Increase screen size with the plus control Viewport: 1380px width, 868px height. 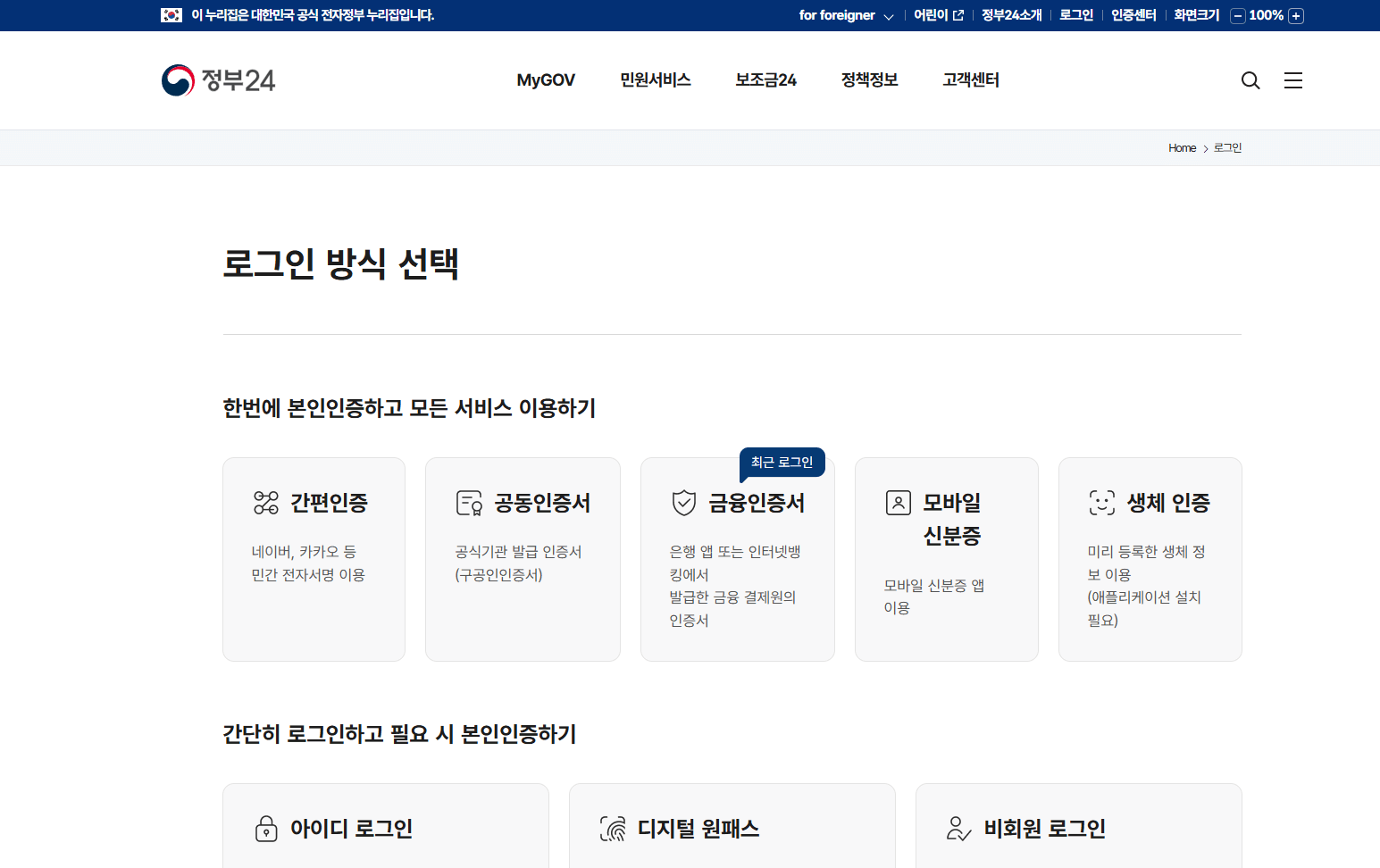pyautogui.click(x=1295, y=15)
